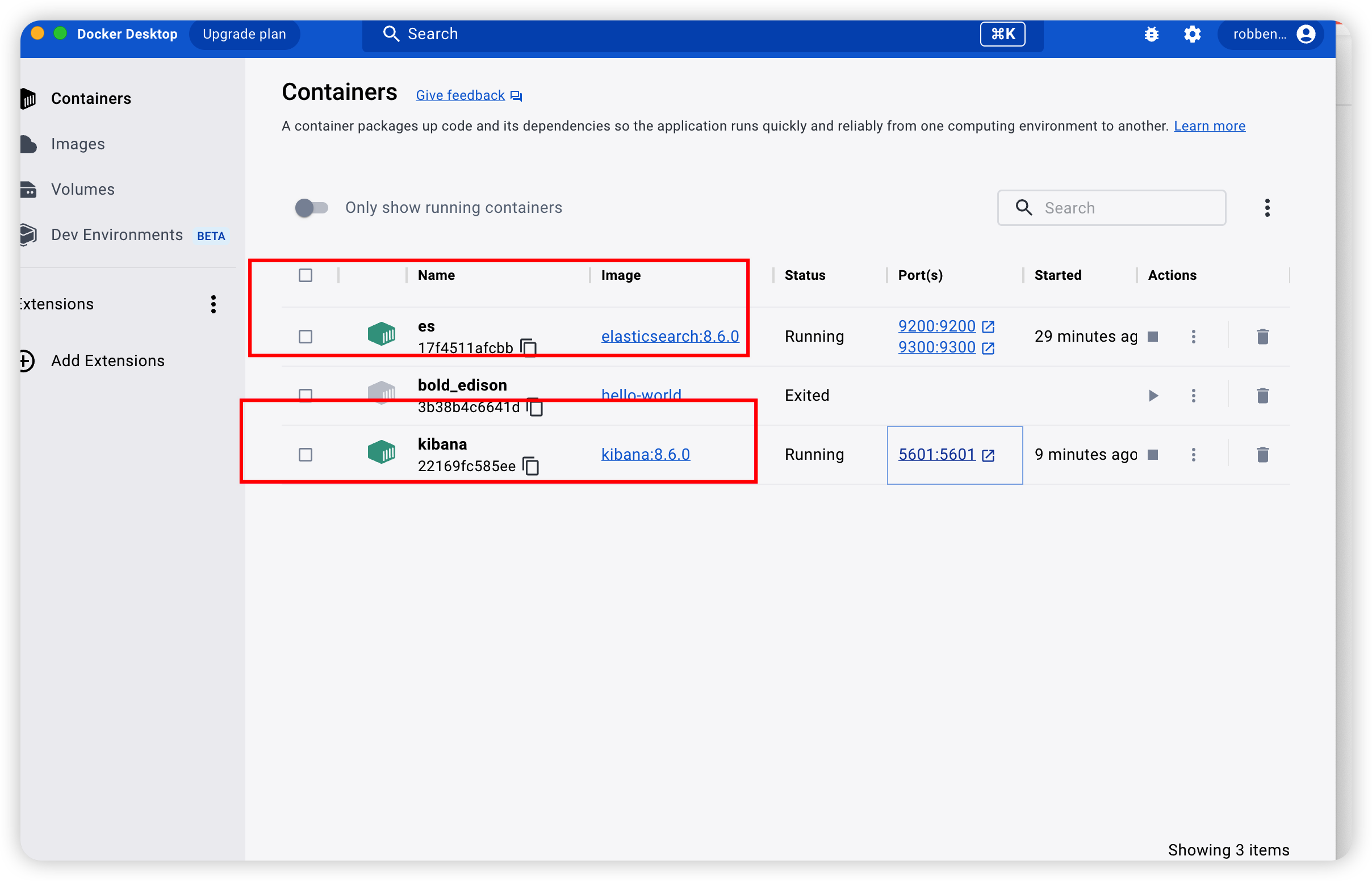Stop the kibana container
Screen dimensions: 1372x881
tap(1153, 455)
